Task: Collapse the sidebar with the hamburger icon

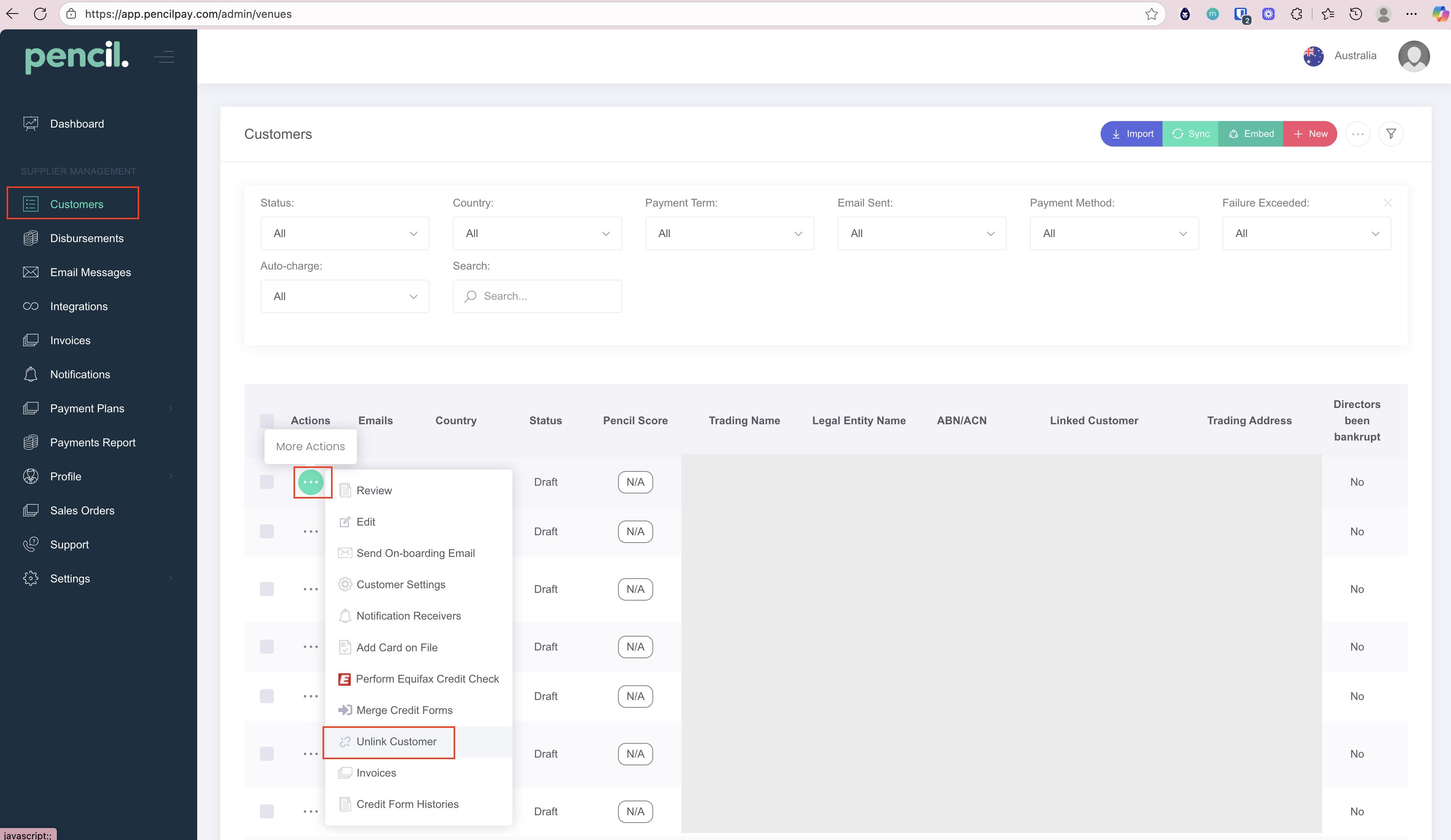Action: click(x=164, y=57)
